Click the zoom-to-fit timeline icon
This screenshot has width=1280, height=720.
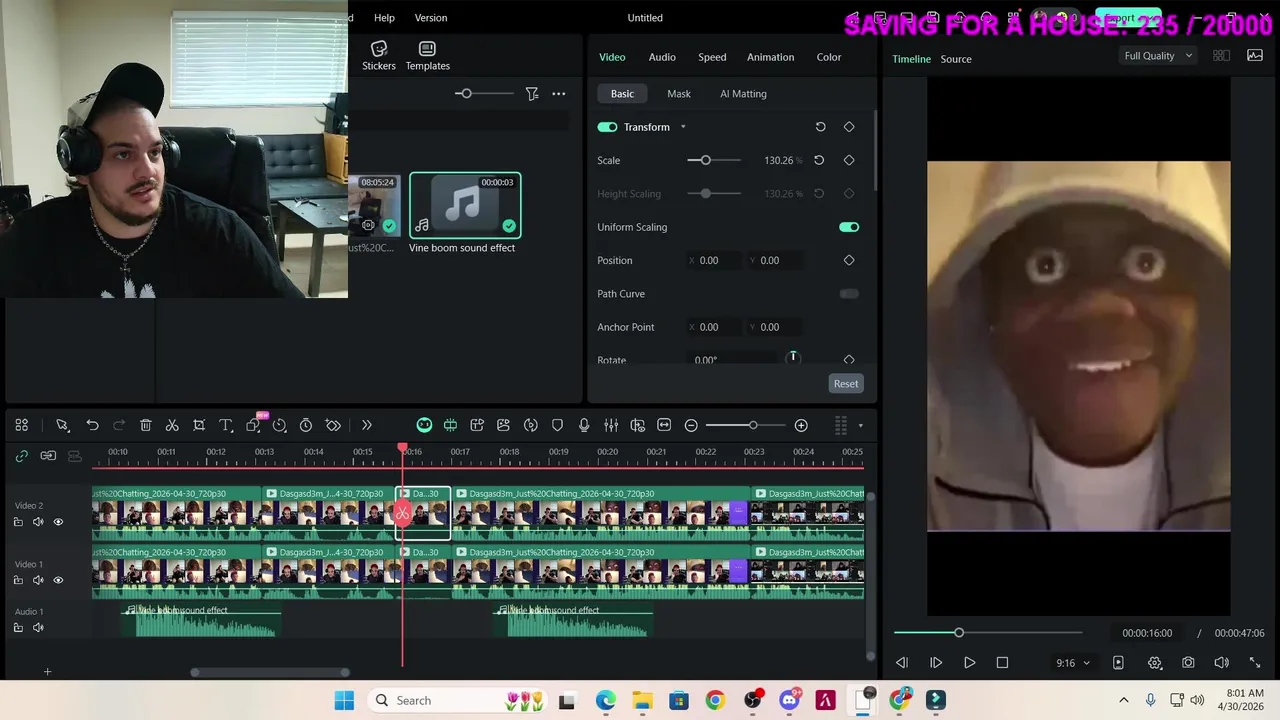point(664,425)
